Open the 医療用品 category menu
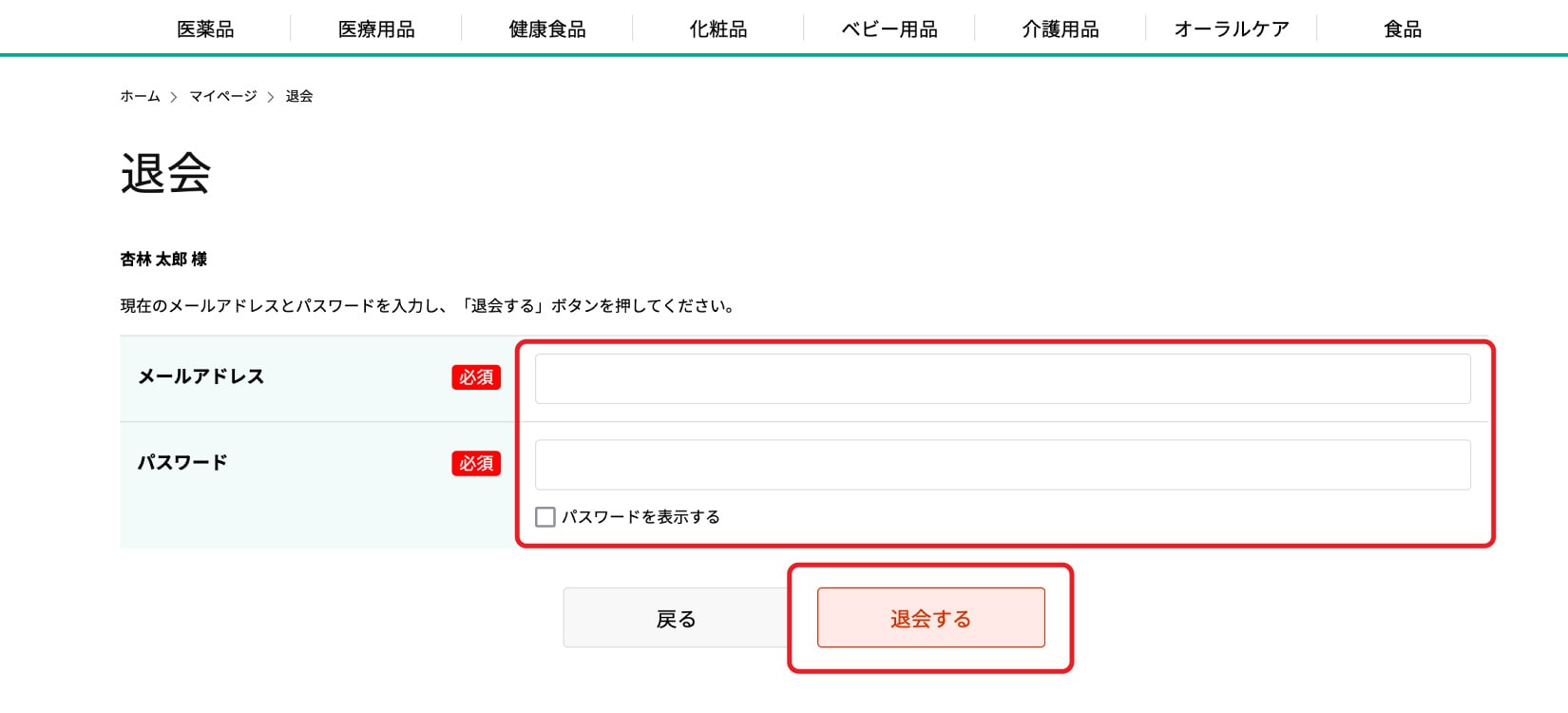This screenshot has height=713, width=1568. click(x=376, y=29)
